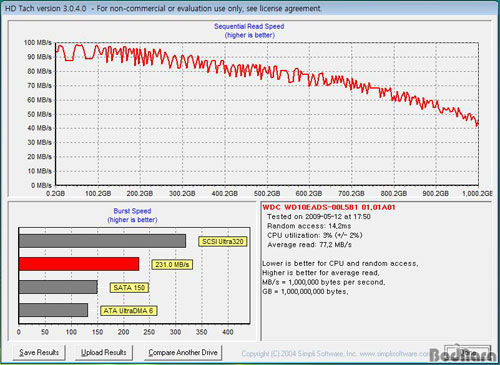Click the 100 MB/s axis label
Viewport: 500px width, 365px height.
38,43
